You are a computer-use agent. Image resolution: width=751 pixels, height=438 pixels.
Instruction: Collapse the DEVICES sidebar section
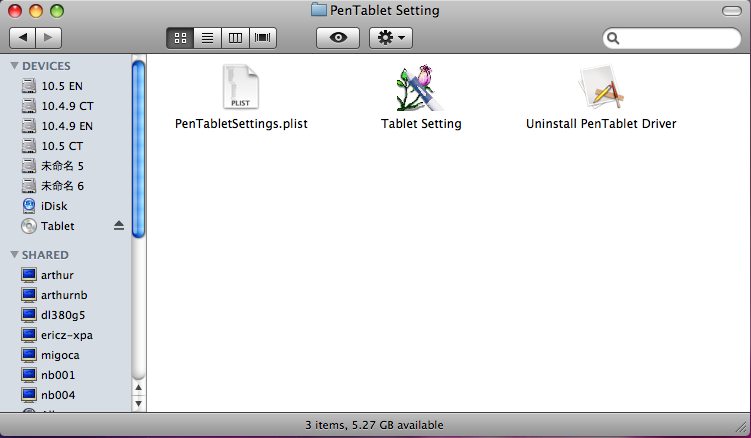coord(14,66)
